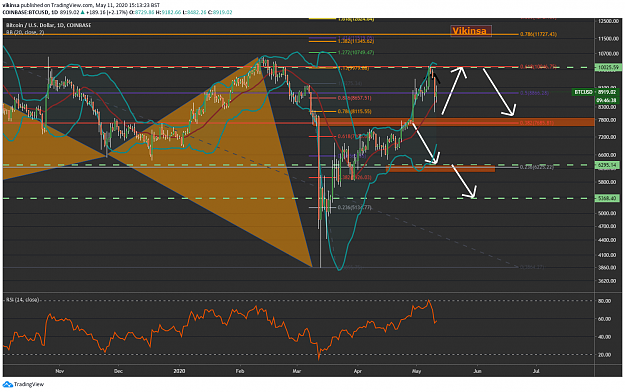Viewport: 625px width, 392px height.
Task: Click the BTCUSD green price tag
Action: click(583, 92)
